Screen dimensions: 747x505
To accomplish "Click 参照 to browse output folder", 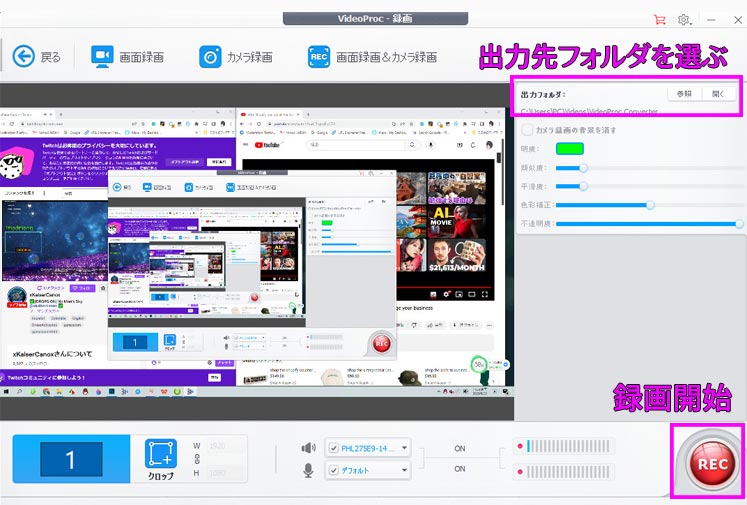I will point(684,94).
